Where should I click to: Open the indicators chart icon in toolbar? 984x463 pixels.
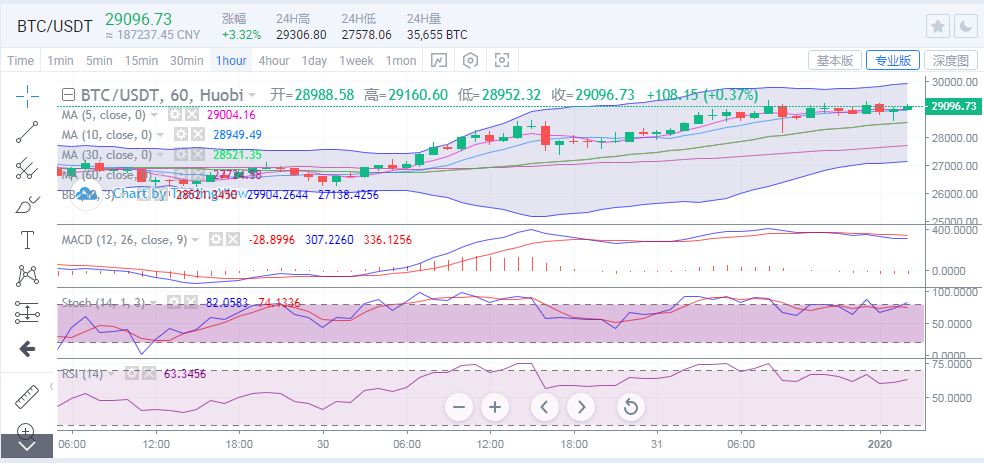pos(438,60)
